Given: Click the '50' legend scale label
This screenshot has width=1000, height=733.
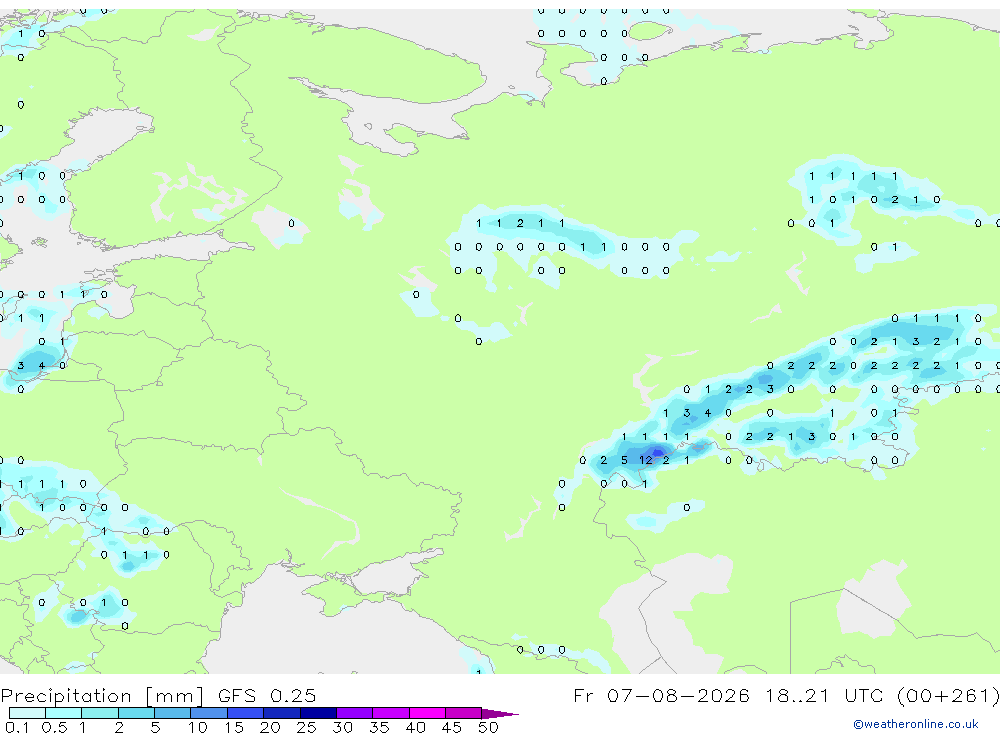Looking at the screenshot, I should coord(488,727).
